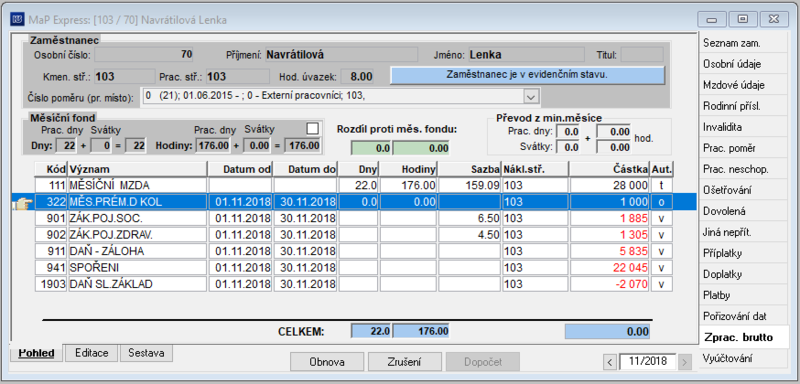
Task: Click the MaP Express app icon in title bar
Action: pos(18,20)
